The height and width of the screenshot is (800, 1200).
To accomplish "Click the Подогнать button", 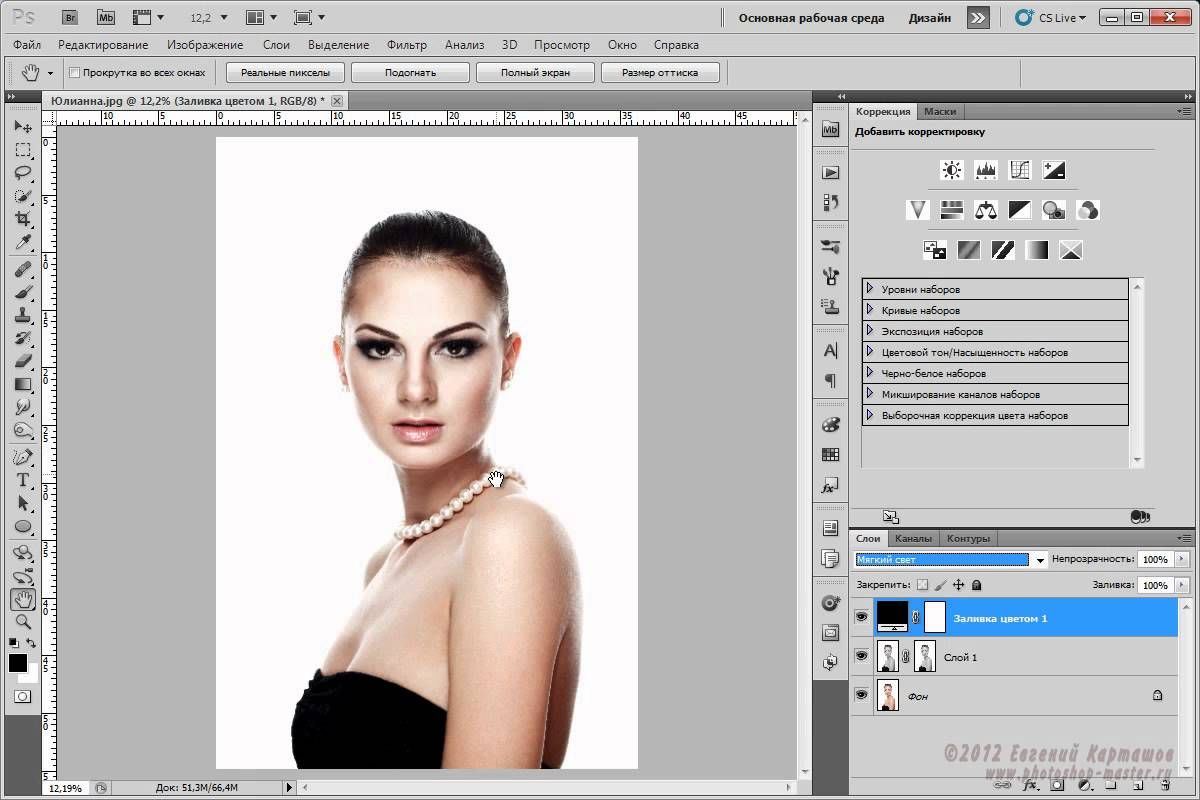I will [410, 73].
